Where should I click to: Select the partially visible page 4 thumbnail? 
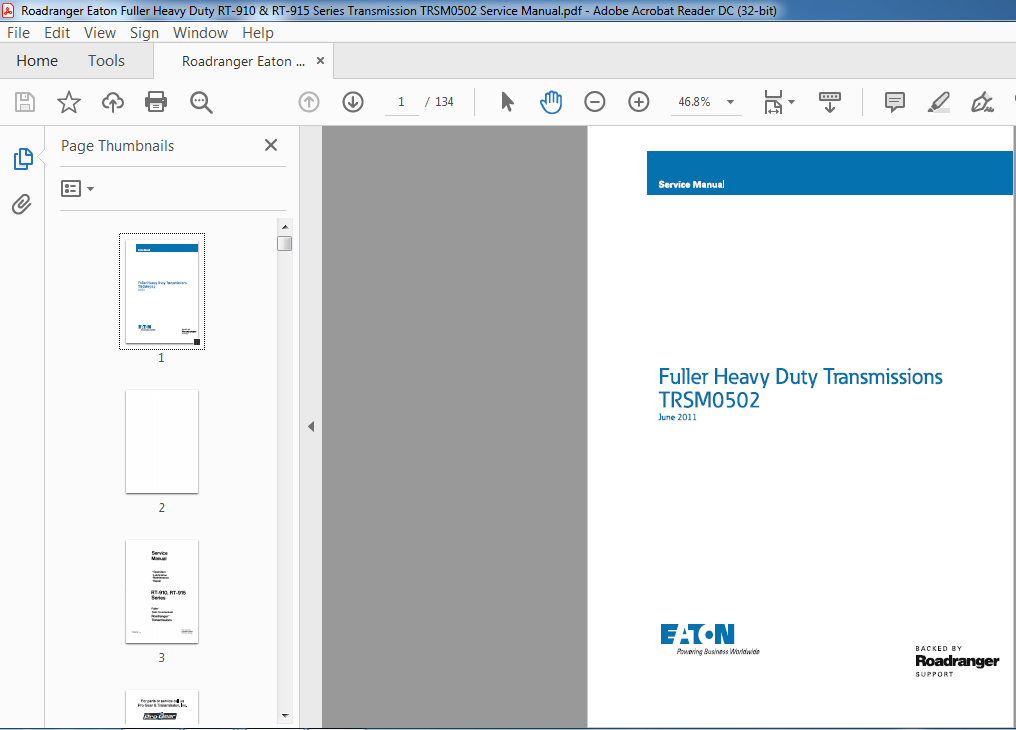(162, 707)
